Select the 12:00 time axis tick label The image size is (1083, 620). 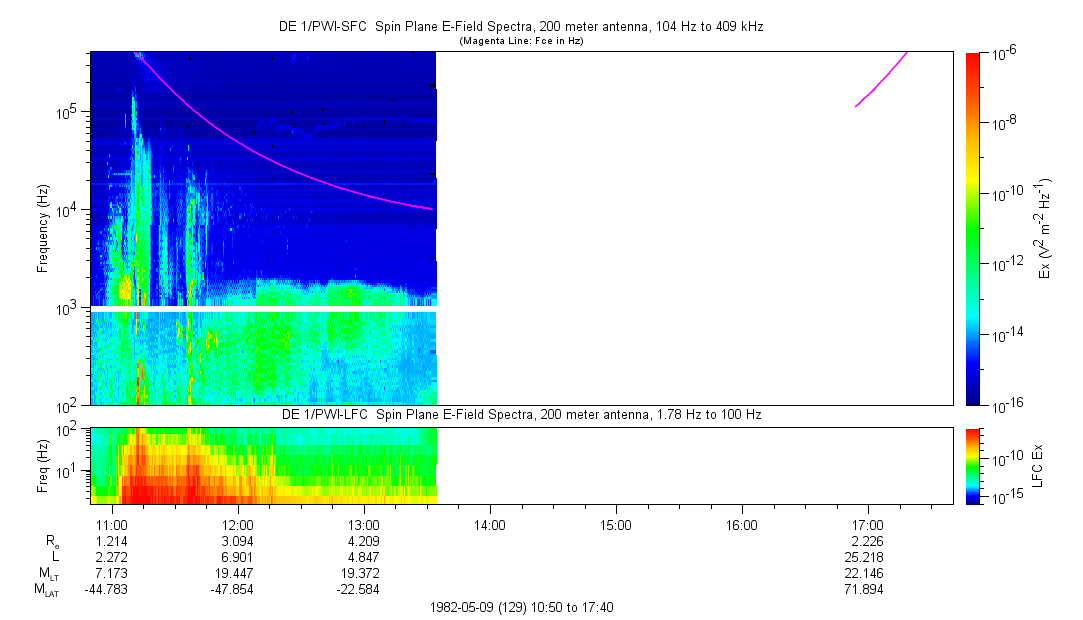click(x=237, y=524)
